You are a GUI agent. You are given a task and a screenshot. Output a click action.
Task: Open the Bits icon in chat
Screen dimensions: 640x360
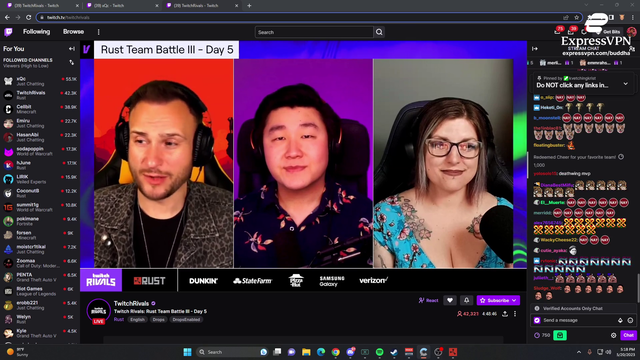620,320
